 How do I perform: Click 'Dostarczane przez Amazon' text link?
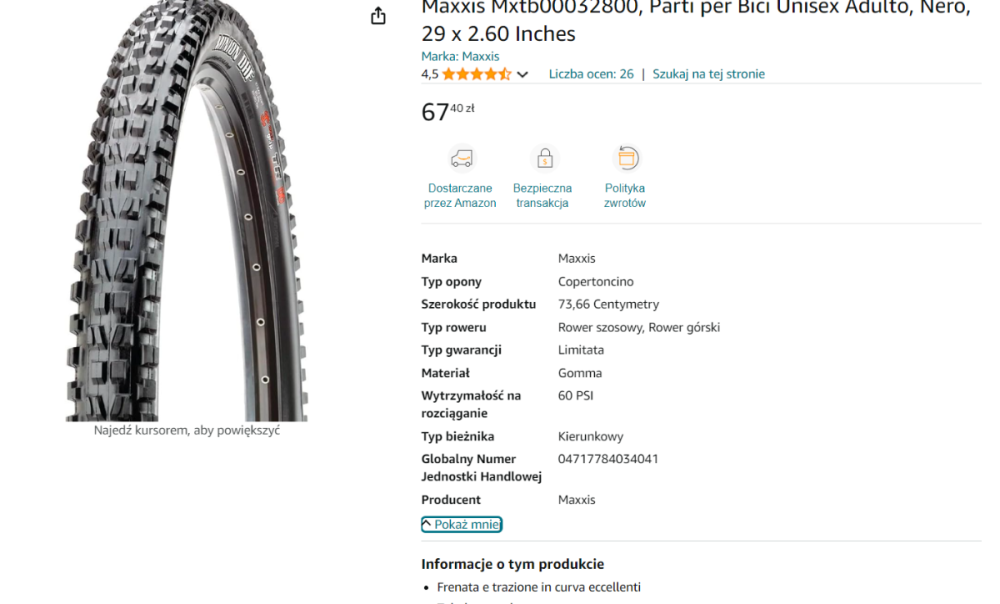coord(460,195)
